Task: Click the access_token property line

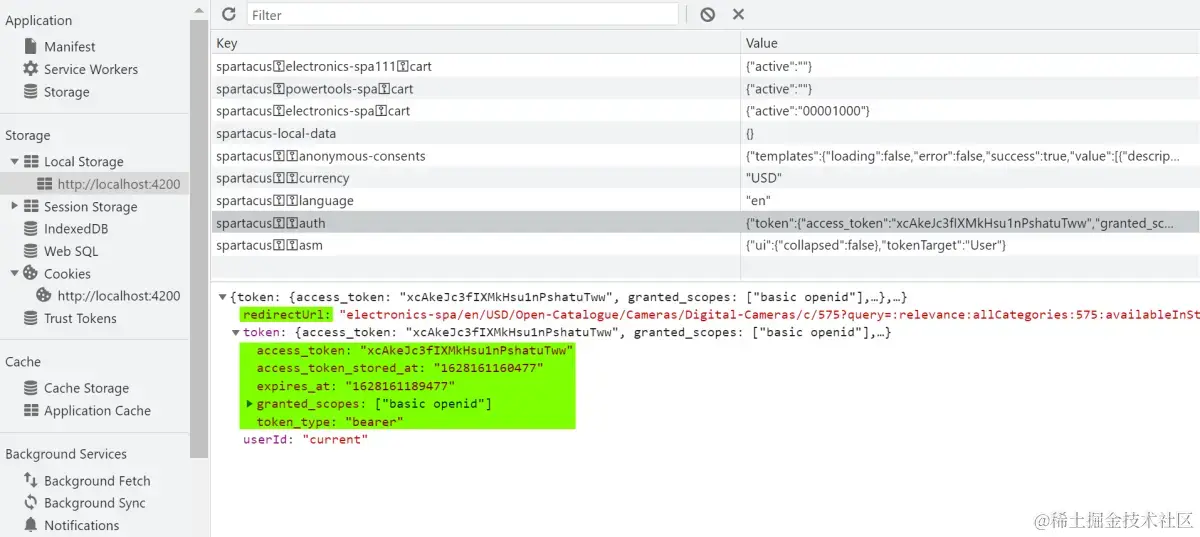Action: pos(415,350)
